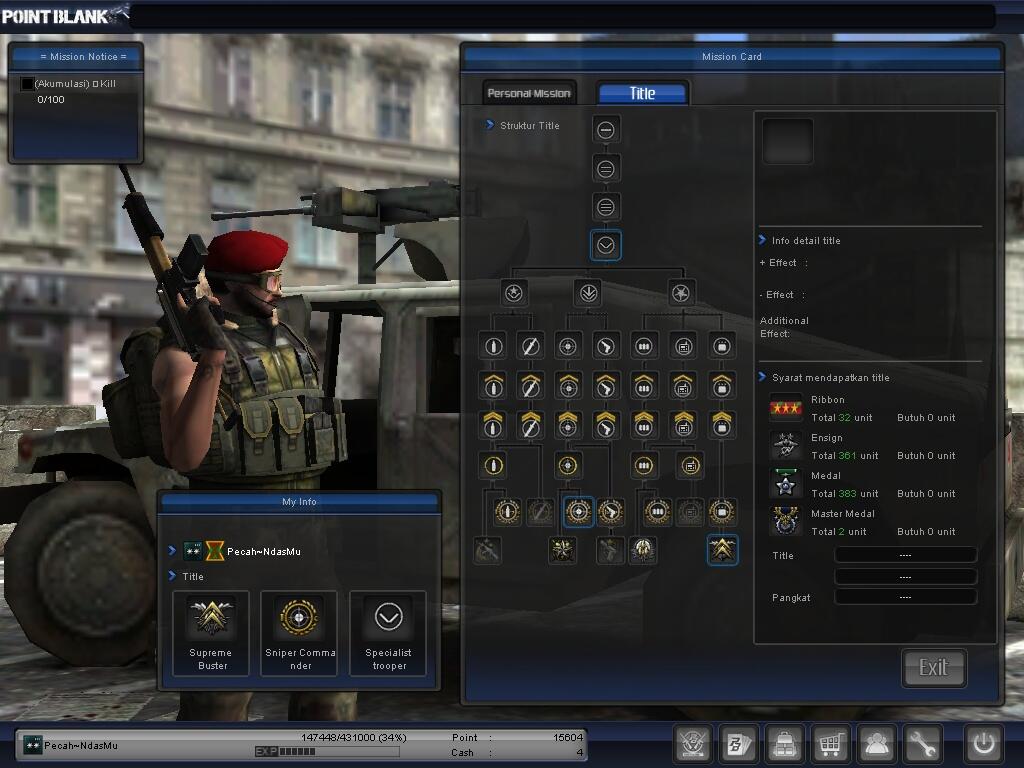Select the laurel-wreath magazine title icon
Viewport: 1024px width, 768px height.
click(657, 512)
